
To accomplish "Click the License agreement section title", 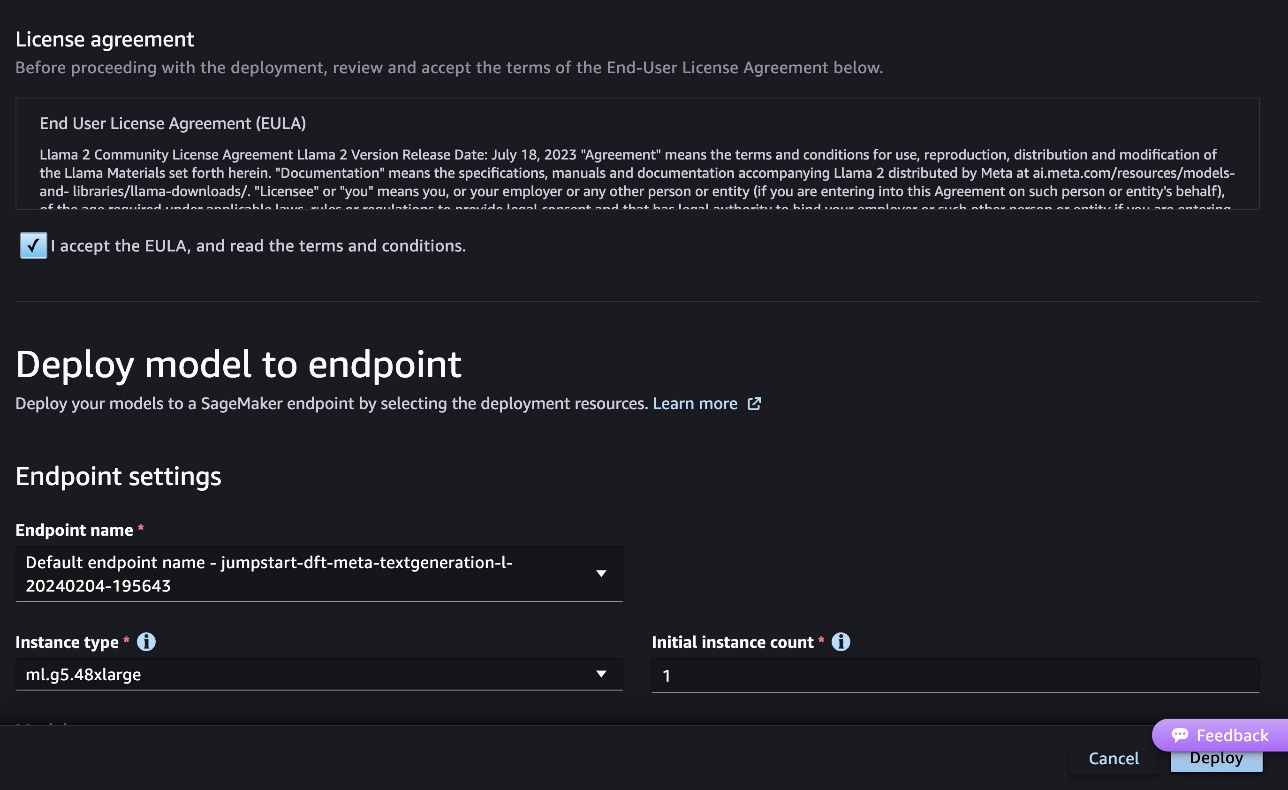I will pos(105,40).
